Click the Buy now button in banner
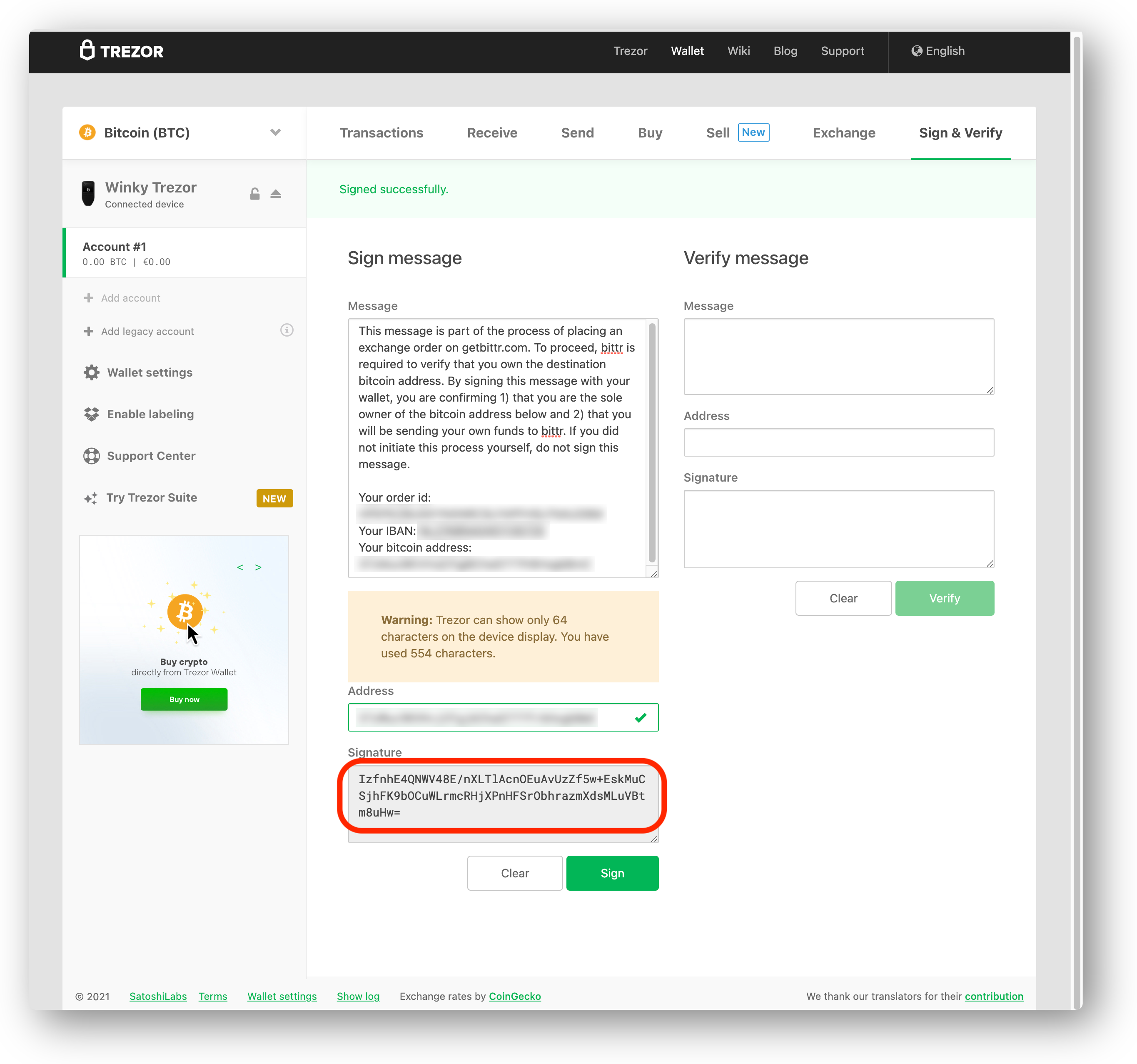Image resolution: width=1137 pixels, height=1064 pixels. point(184,699)
